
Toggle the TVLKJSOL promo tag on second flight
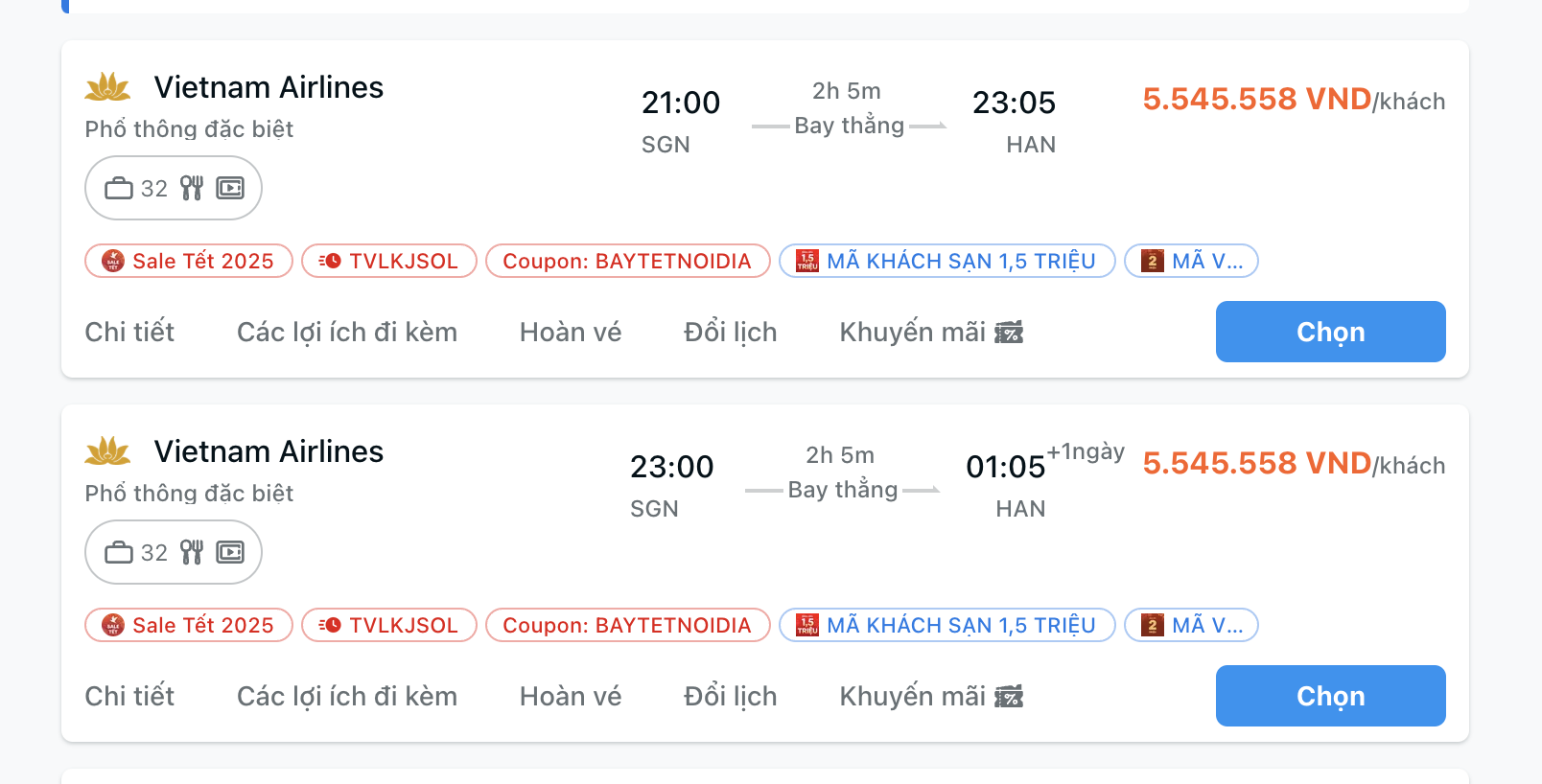[x=388, y=625]
